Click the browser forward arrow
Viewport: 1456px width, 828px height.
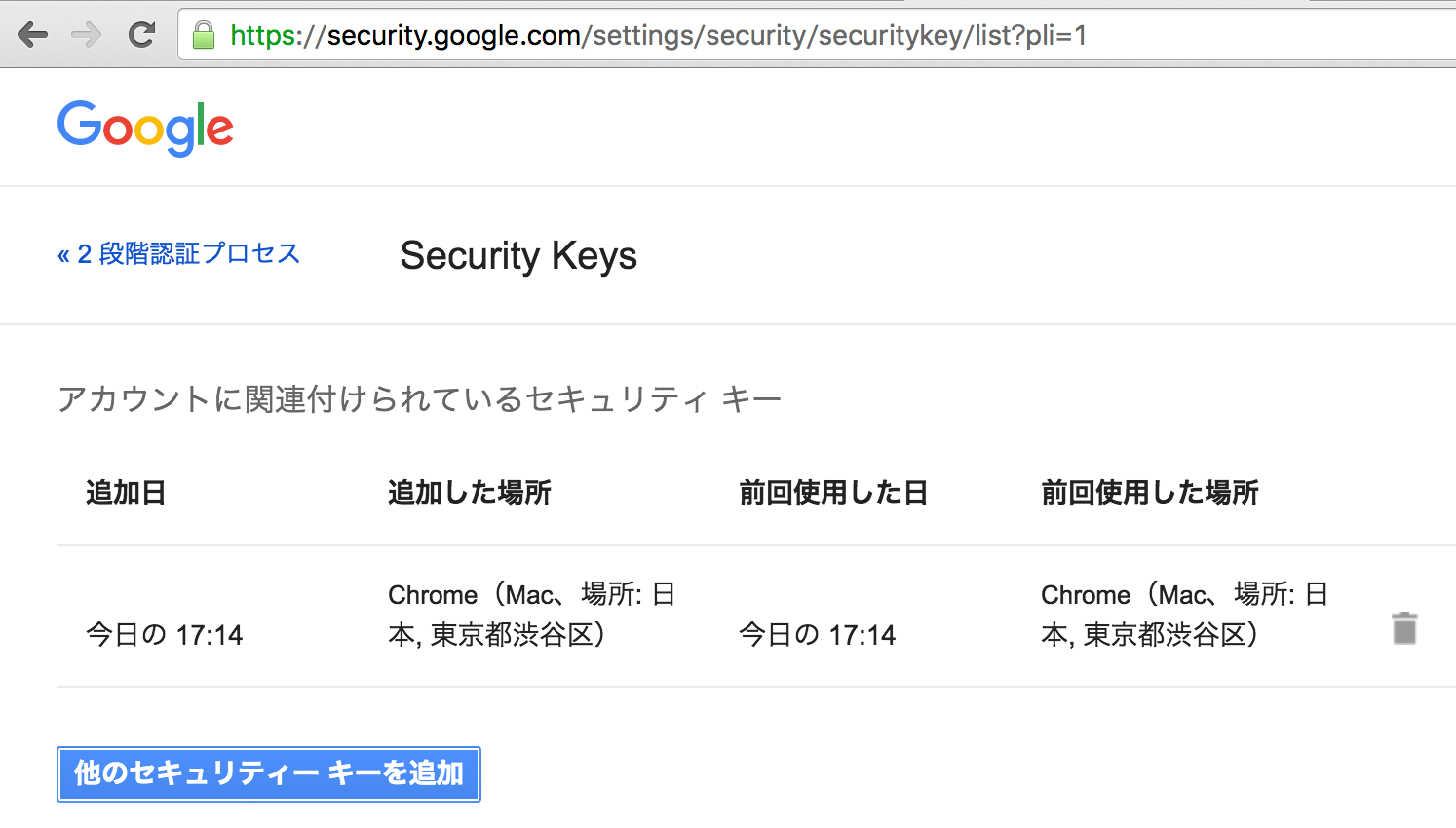(x=87, y=35)
